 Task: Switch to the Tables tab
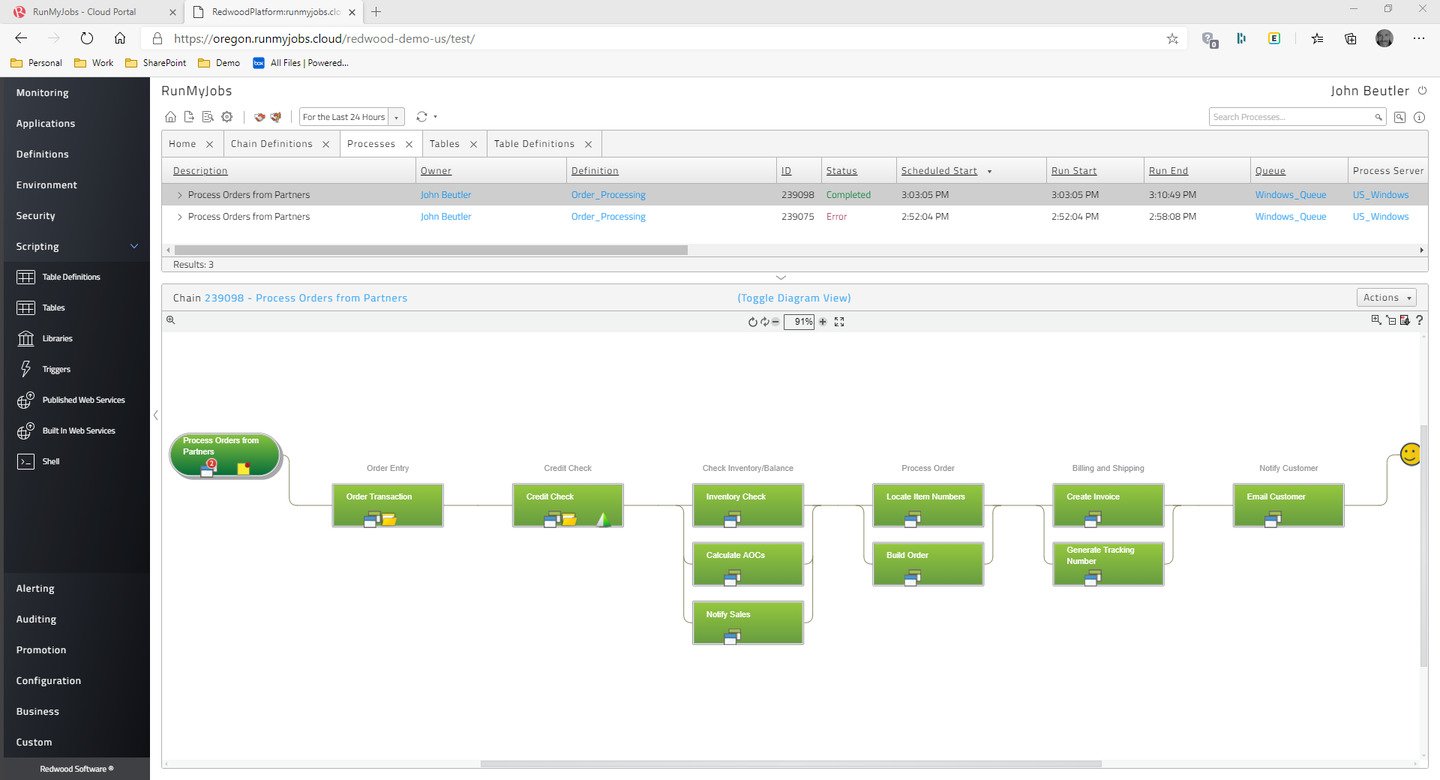point(444,144)
